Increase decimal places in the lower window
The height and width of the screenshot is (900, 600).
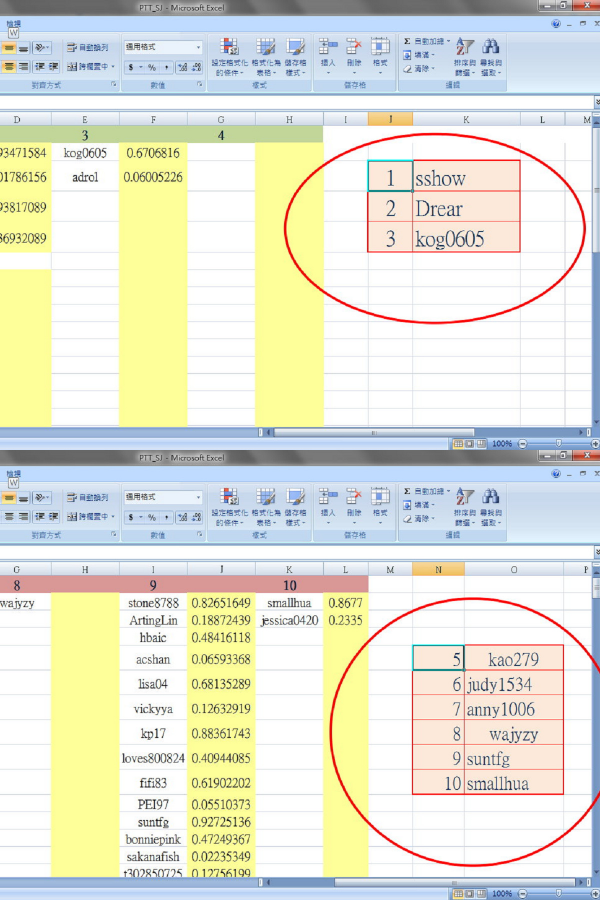coord(183,517)
